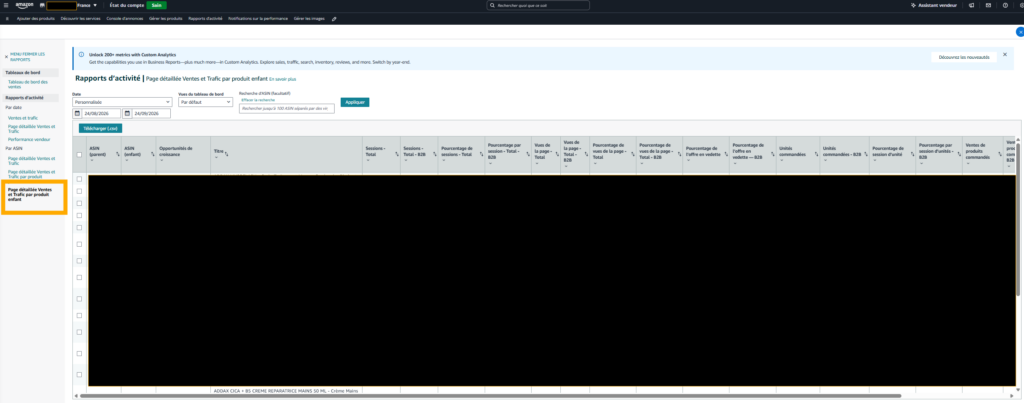
Task: Open the France marketplace selector
Action: coord(87,5)
